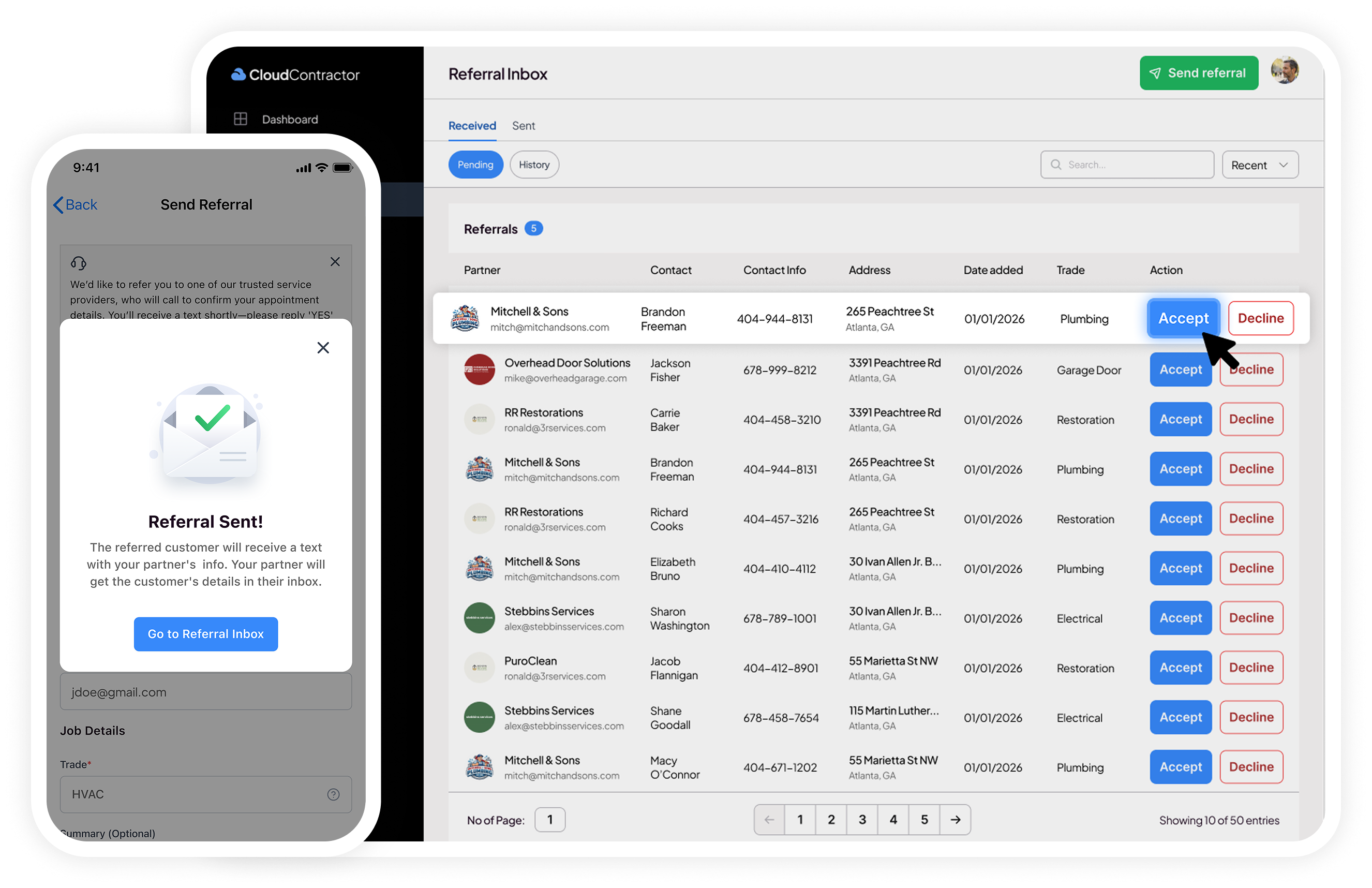Select the Pending filter pill
This screenshot has width=1372, height=888.
coord(475,165)
